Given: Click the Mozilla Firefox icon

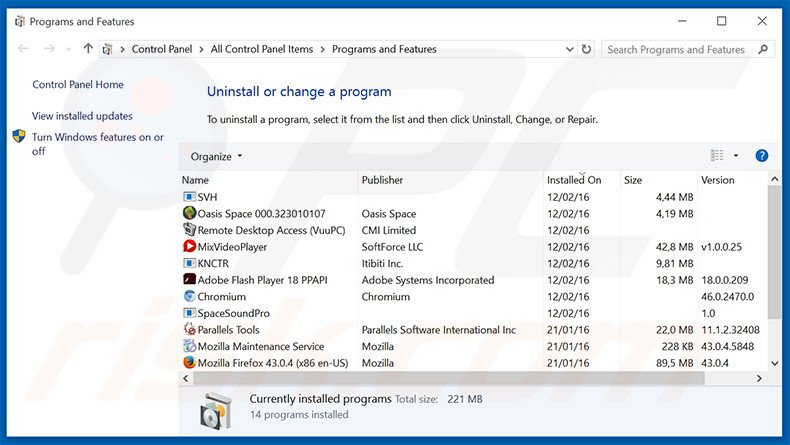Looking at the screenshot, I should (189, 362).
